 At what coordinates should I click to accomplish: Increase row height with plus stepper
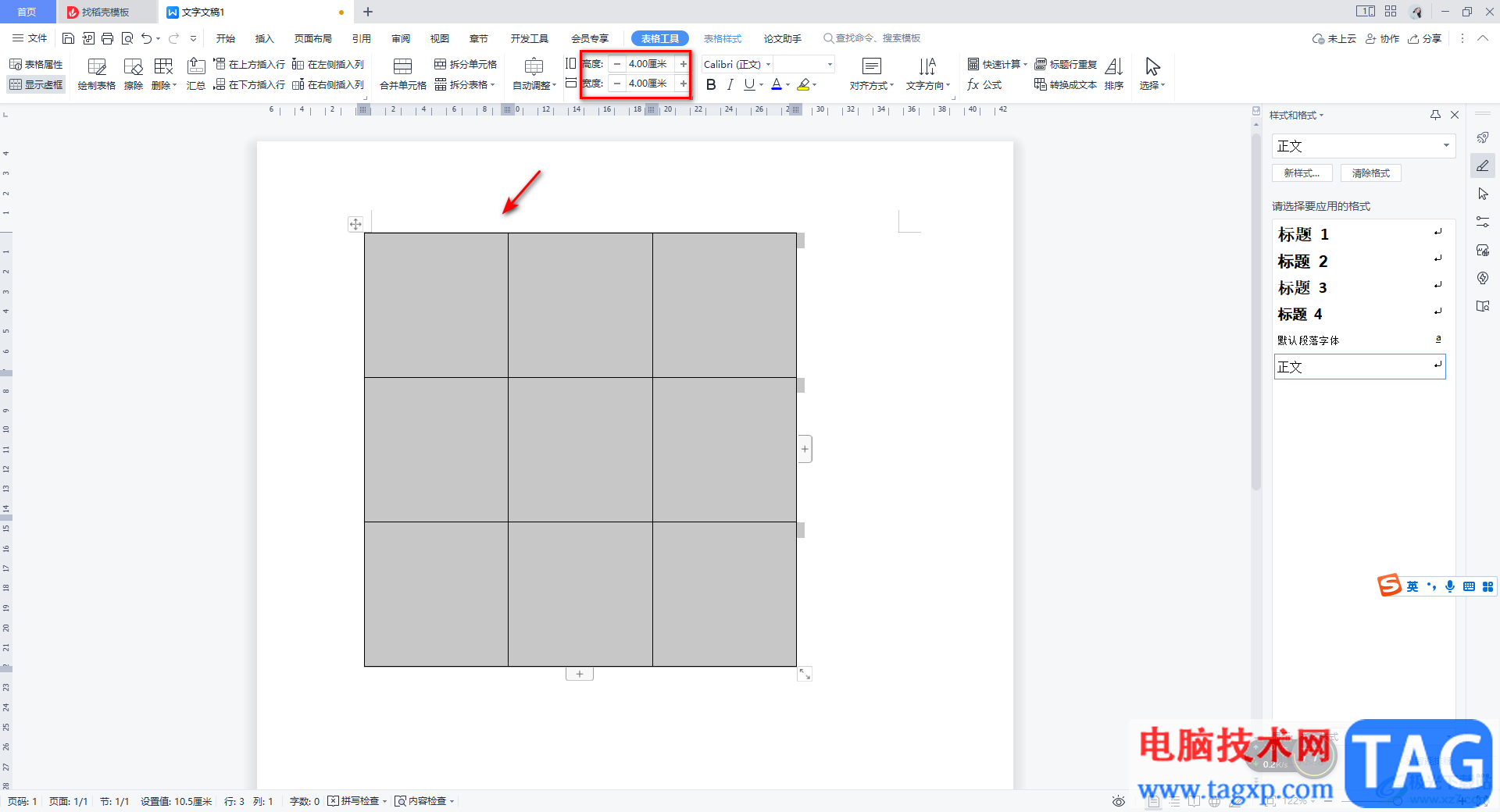coord(684,64)
